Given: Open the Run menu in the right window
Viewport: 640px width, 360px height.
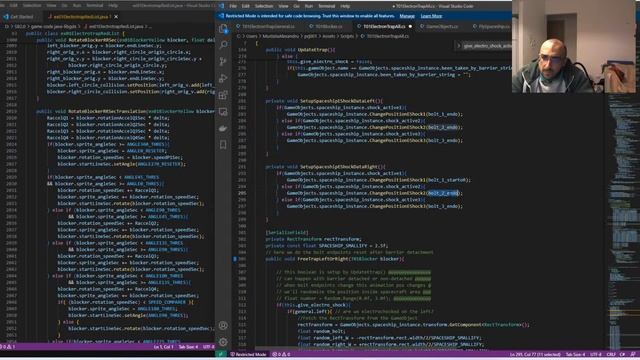Looking at the screenshot, I should (309, 6).
